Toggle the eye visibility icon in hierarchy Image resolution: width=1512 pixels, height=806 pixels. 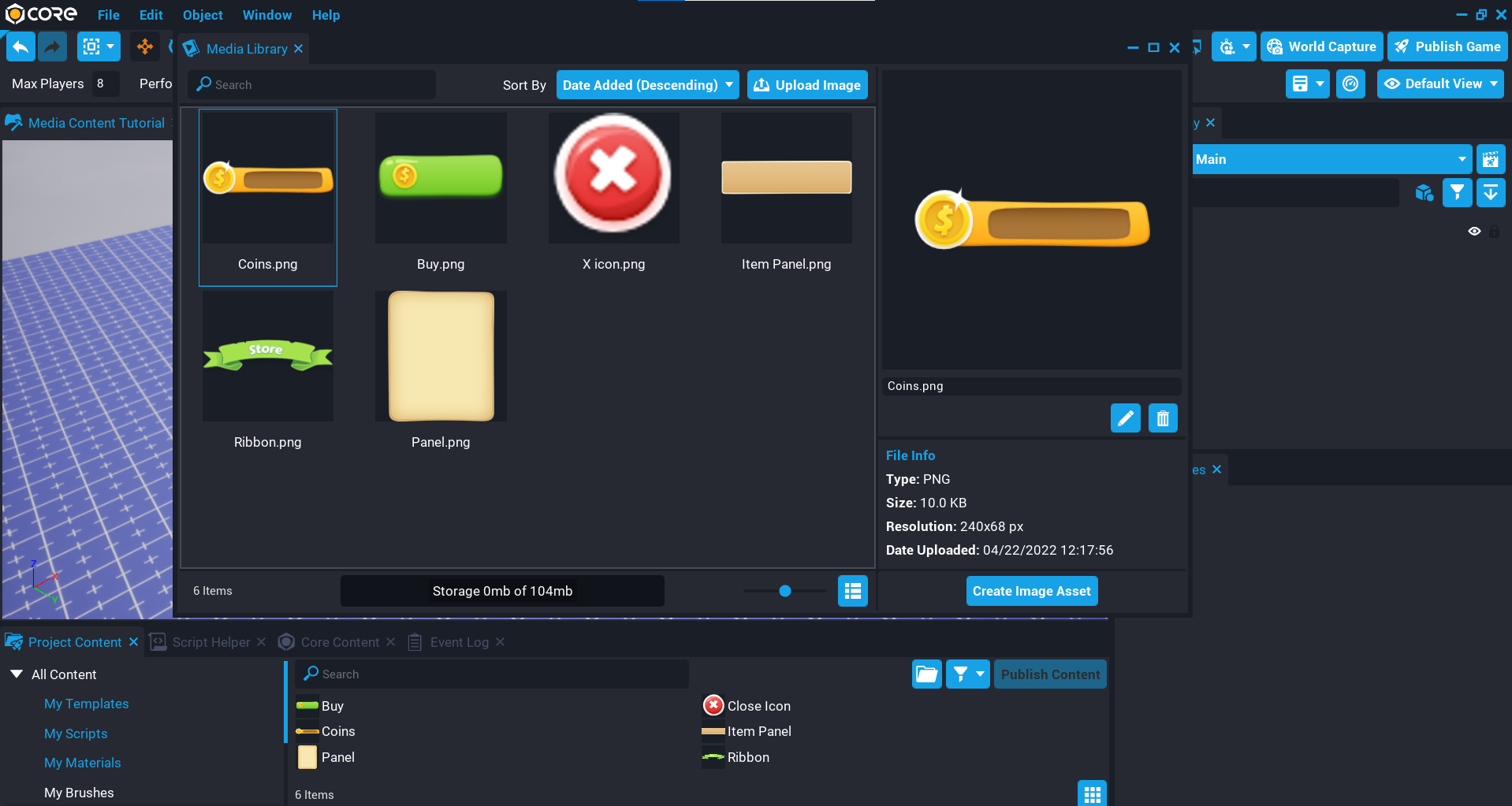point(1474,232)
